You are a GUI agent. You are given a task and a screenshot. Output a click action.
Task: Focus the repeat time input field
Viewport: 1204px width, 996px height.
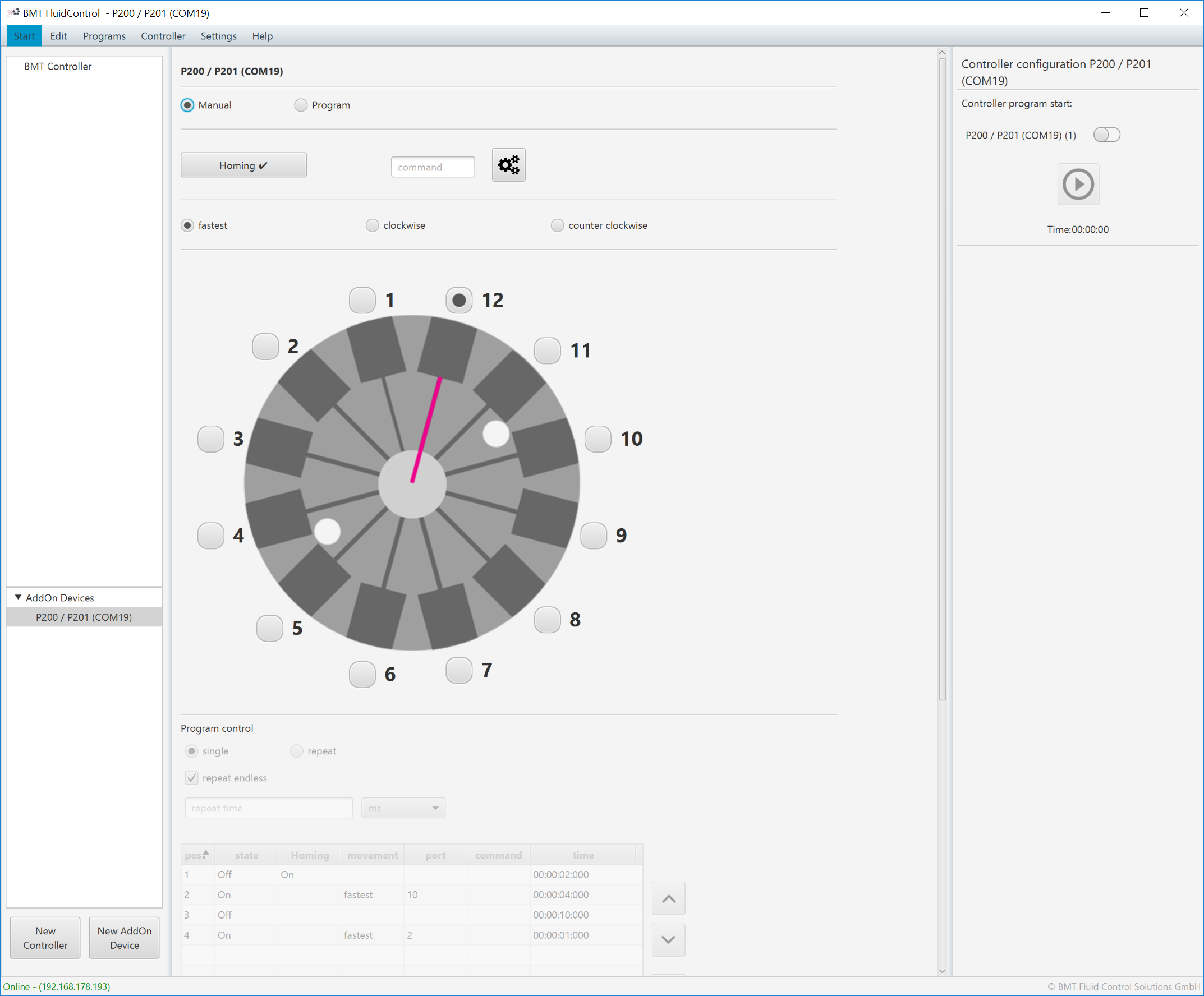tap(269, 808)
